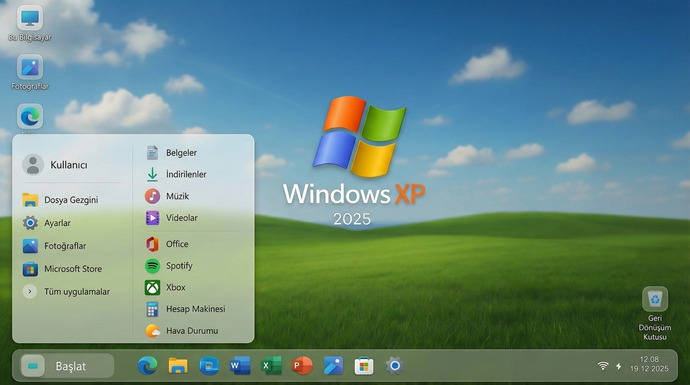Click the battery charging tray icon
The width and height of the screenshot is (690, 385).
pos(619,366)
